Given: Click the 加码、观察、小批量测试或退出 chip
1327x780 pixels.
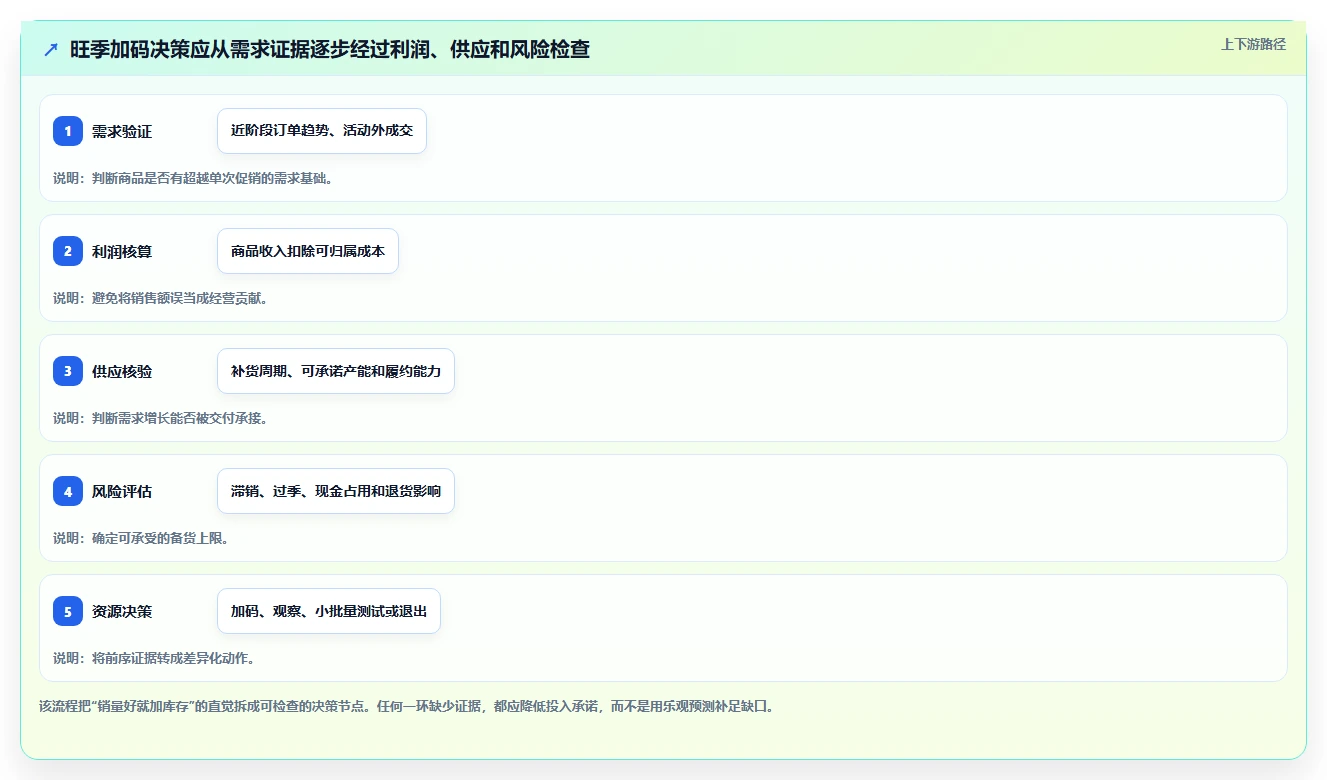Looking at the screenshot, I should tap(329, 611).
